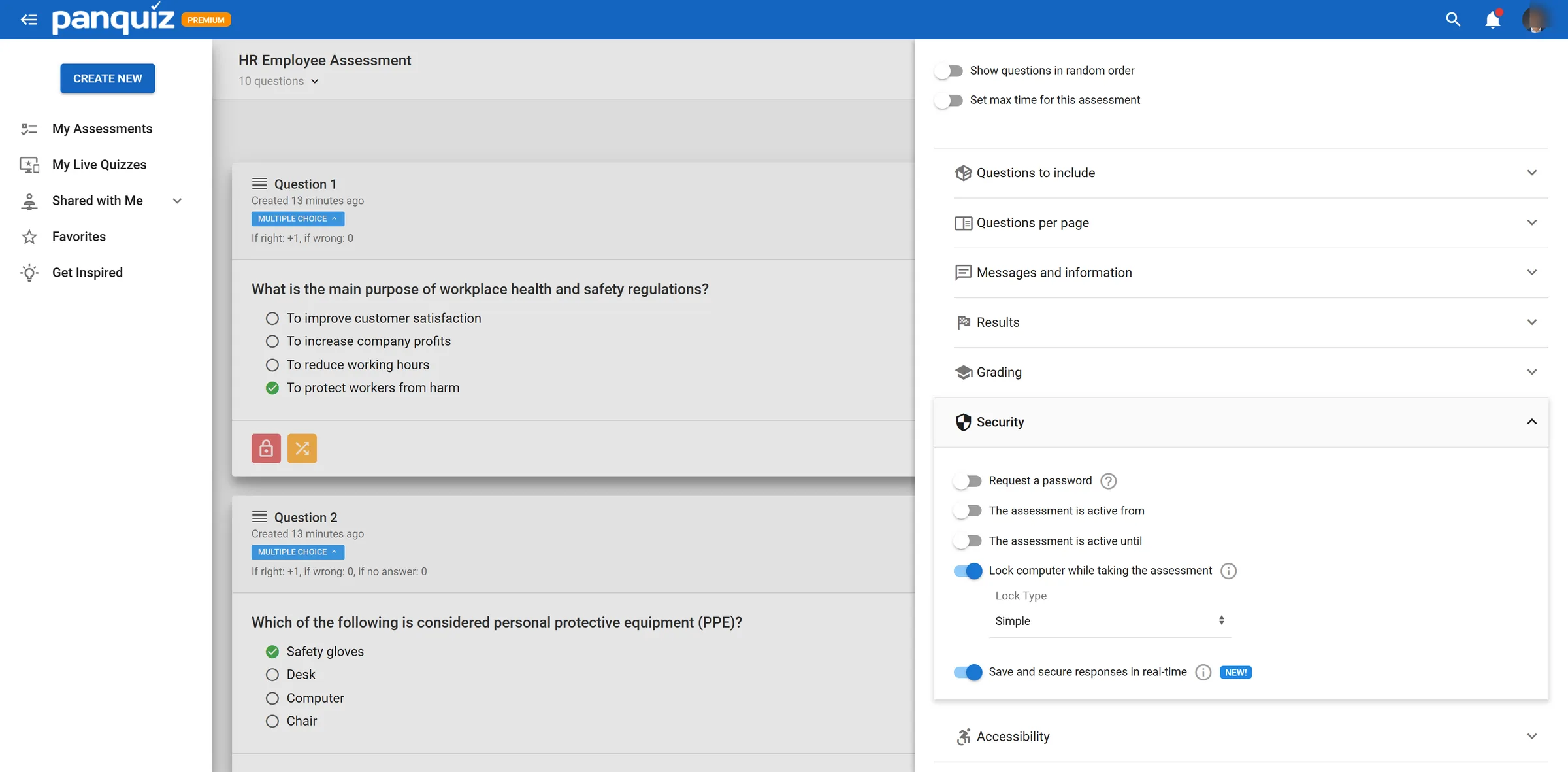Expand Messages and information chevron
The width and height of the screenshot is (1568, 772).
(1532, 273)
